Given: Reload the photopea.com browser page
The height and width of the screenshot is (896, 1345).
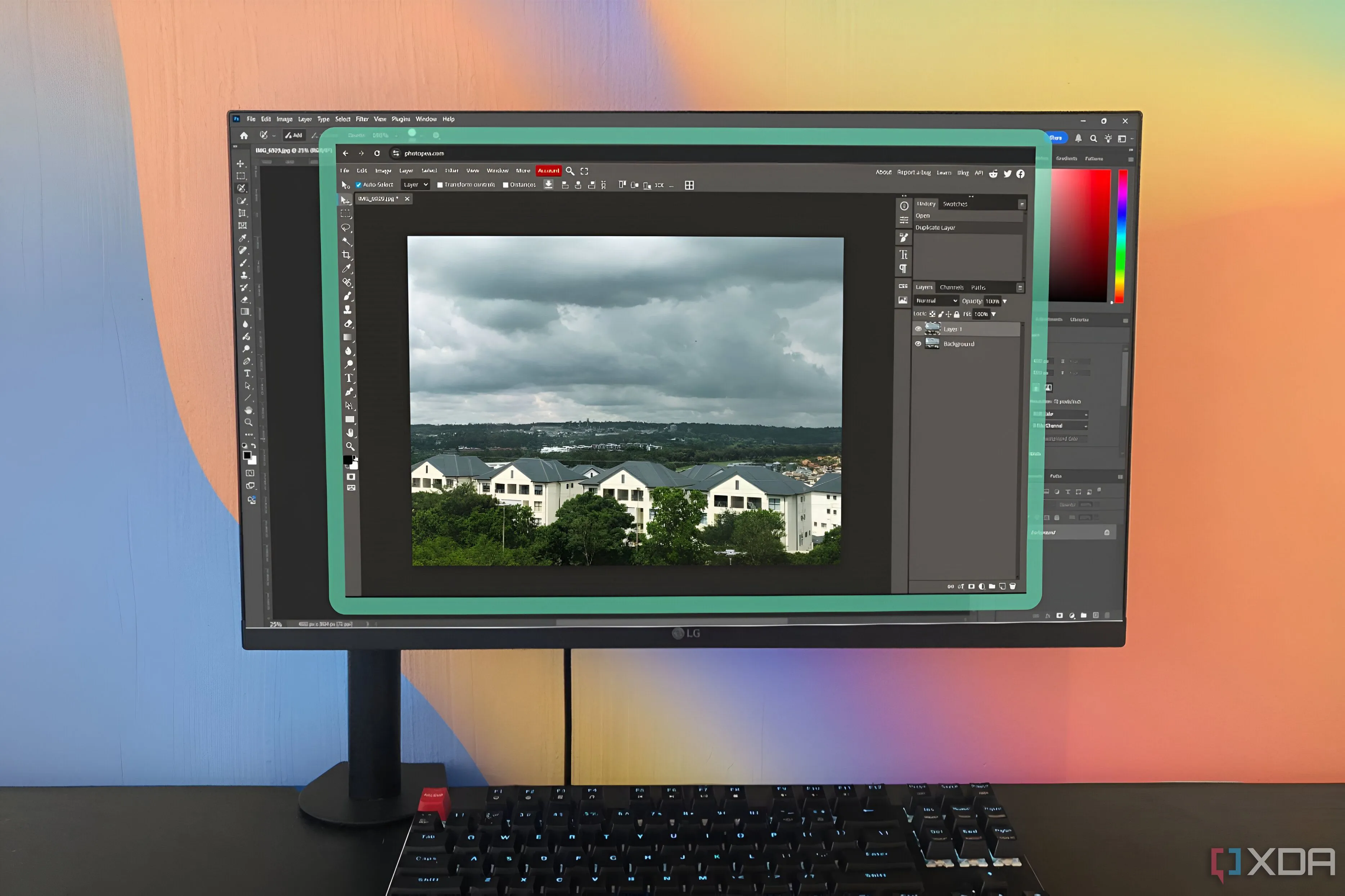Looking at the screenshot, I should [x=377, y=153].
